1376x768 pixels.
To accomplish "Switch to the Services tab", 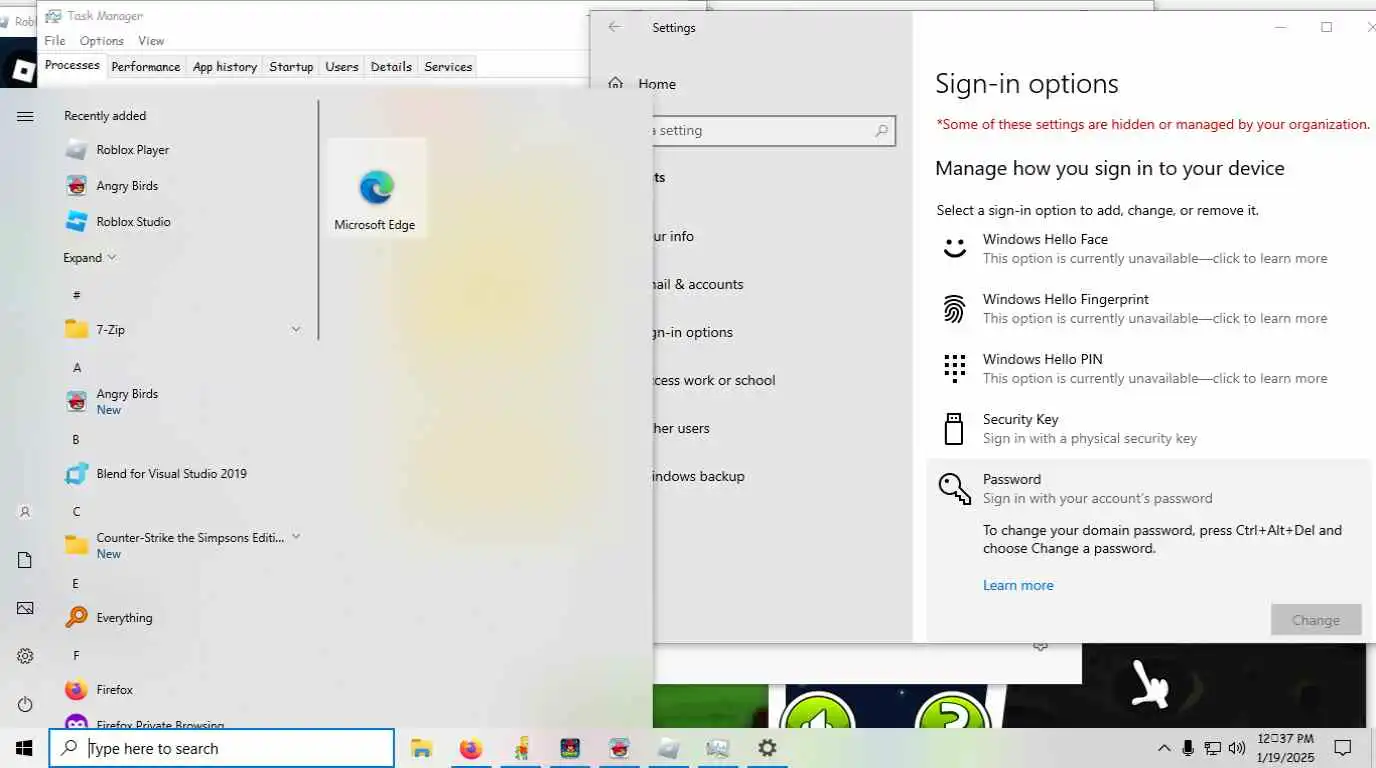I will [x=448, y=67].
